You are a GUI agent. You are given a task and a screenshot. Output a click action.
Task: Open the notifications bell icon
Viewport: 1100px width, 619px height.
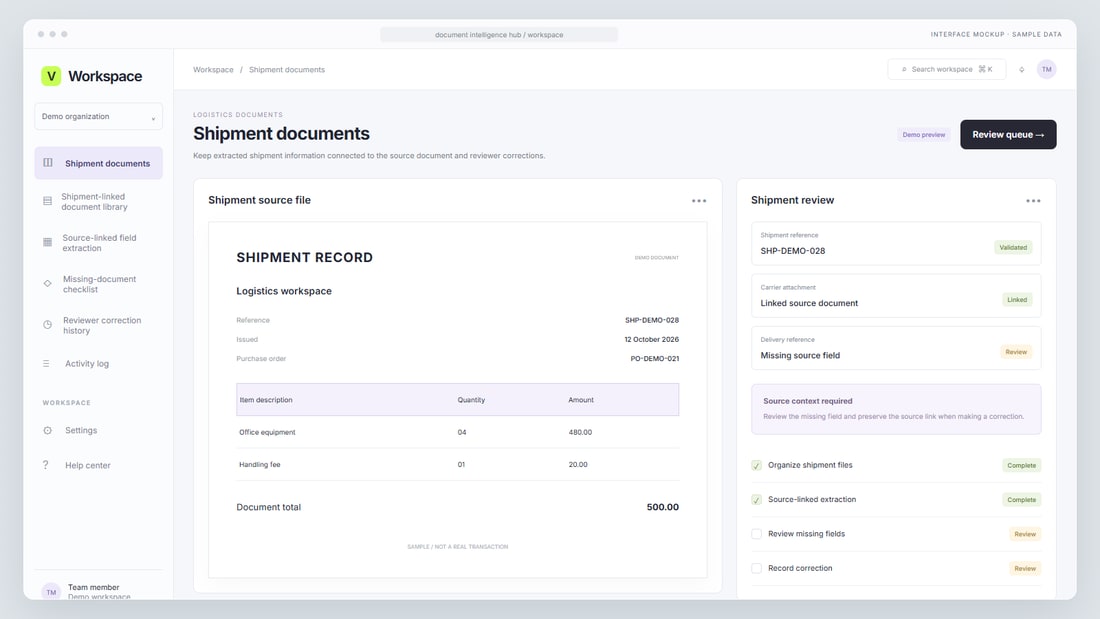point(1021,69)
